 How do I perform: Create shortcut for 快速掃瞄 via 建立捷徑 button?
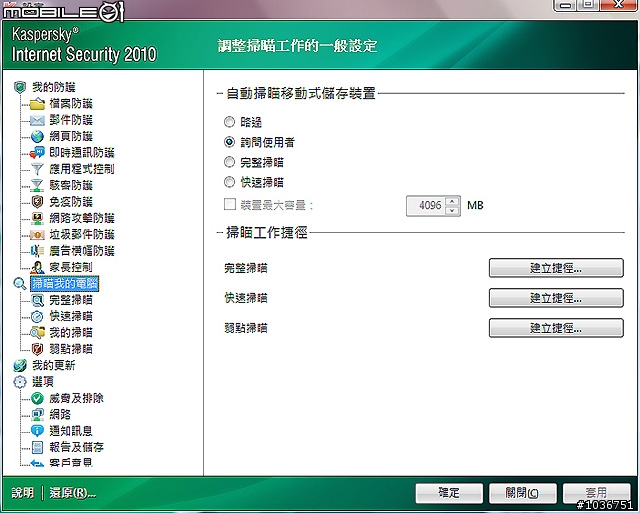coord(556,298)
